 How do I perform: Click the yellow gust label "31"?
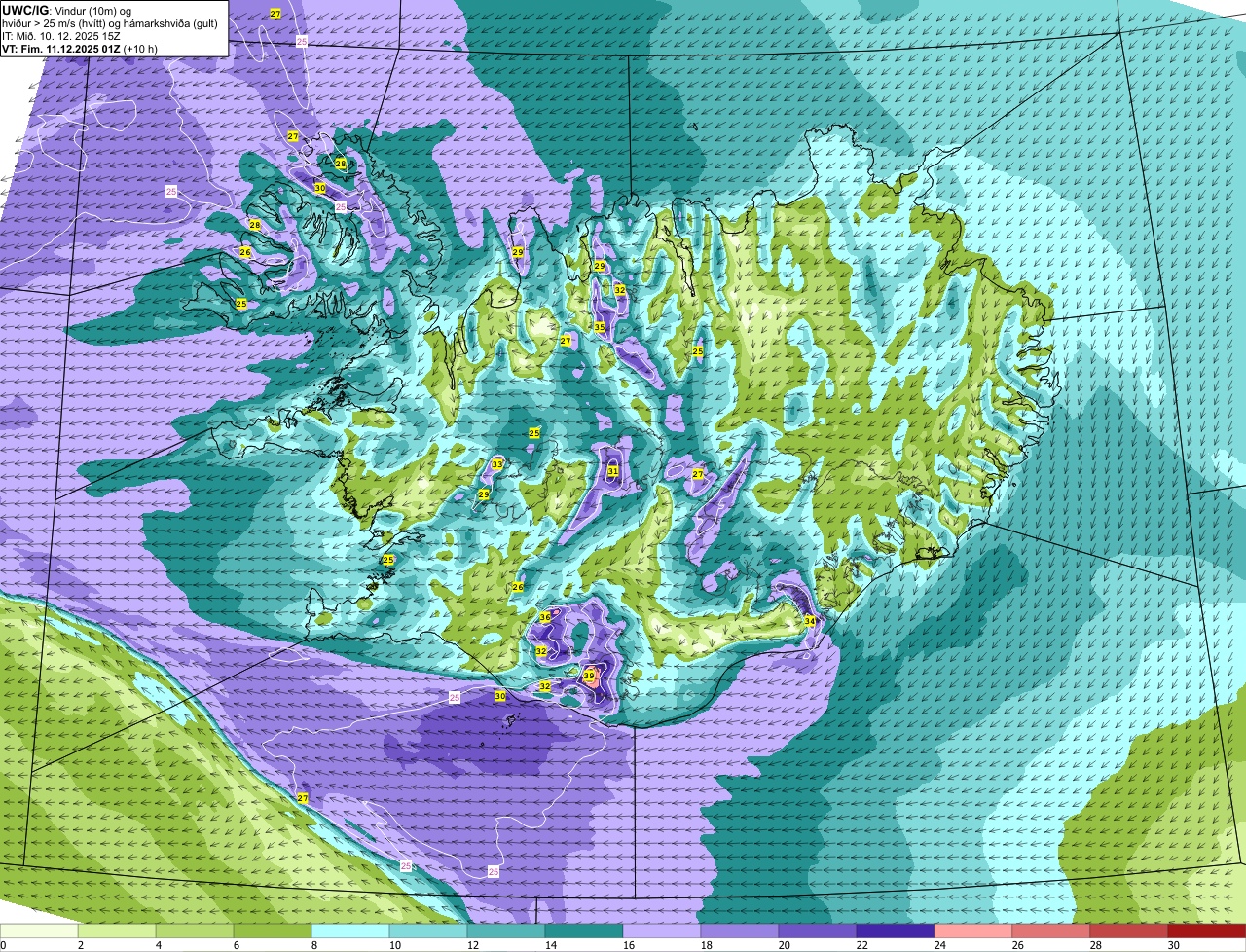tap(613, 471)
